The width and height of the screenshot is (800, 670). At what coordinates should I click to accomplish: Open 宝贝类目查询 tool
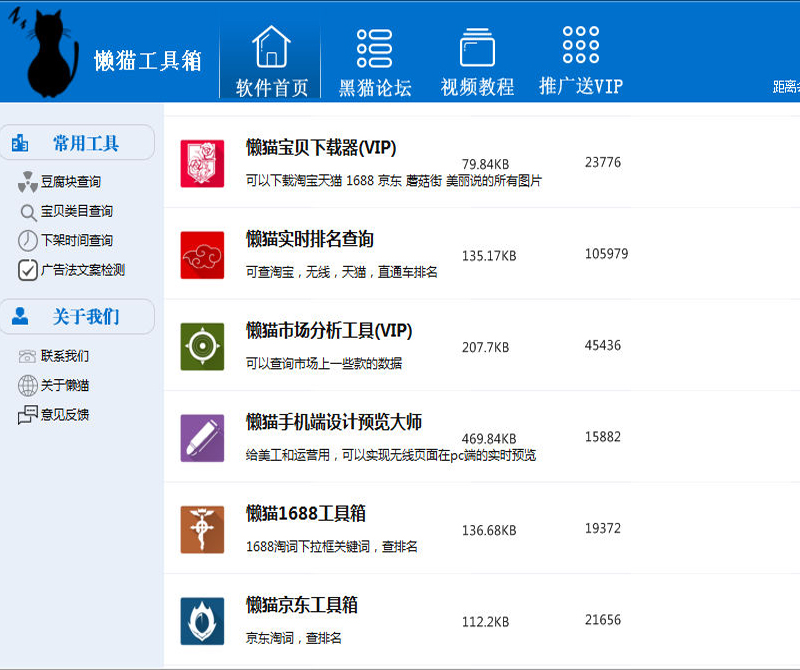[x=77, y=211]
